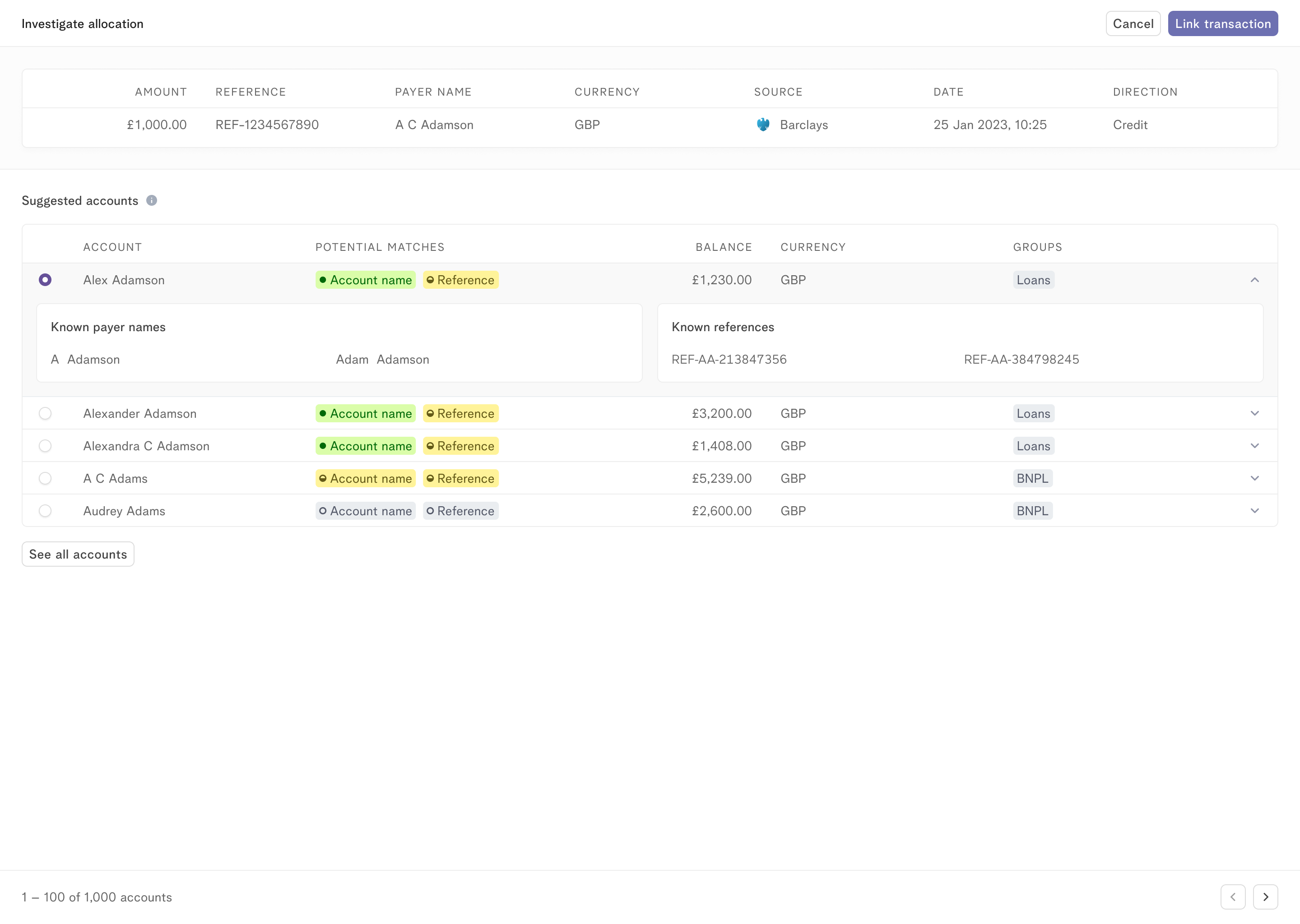Click the Balance column header
1300x924 pixels.
pyautogui.click(x=724, y=247)
